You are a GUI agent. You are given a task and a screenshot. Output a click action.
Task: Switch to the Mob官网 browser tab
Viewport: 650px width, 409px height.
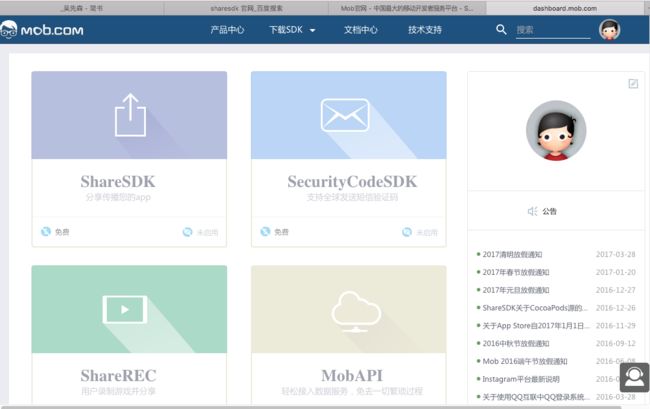407,8
